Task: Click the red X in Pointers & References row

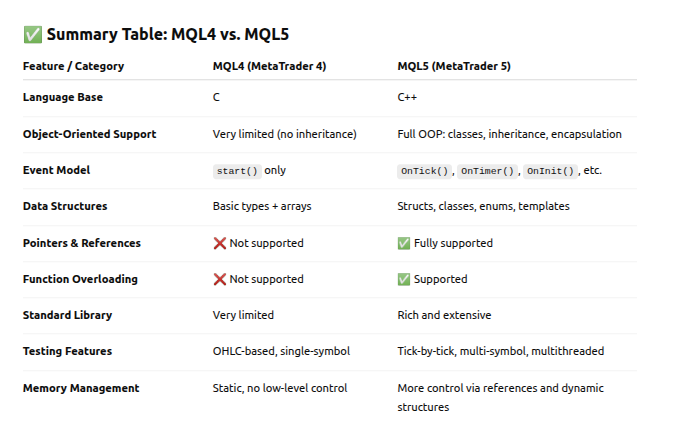Action: pos(220,243)
